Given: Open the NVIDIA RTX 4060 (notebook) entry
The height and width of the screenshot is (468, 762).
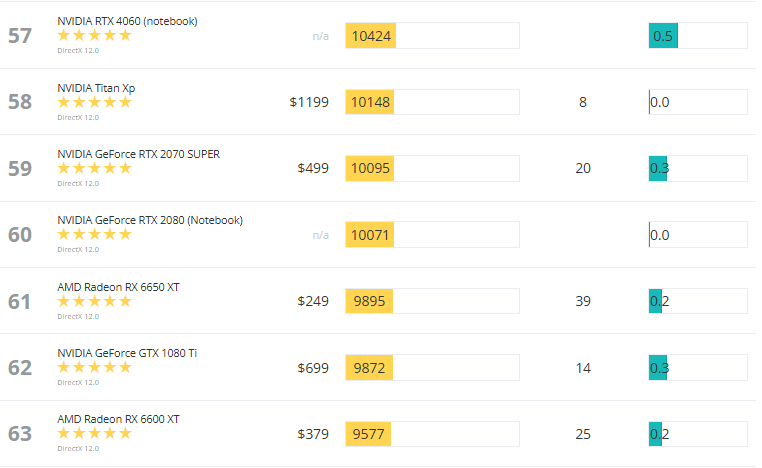Looking at the screenshot, I should click(x=127, y=21).
